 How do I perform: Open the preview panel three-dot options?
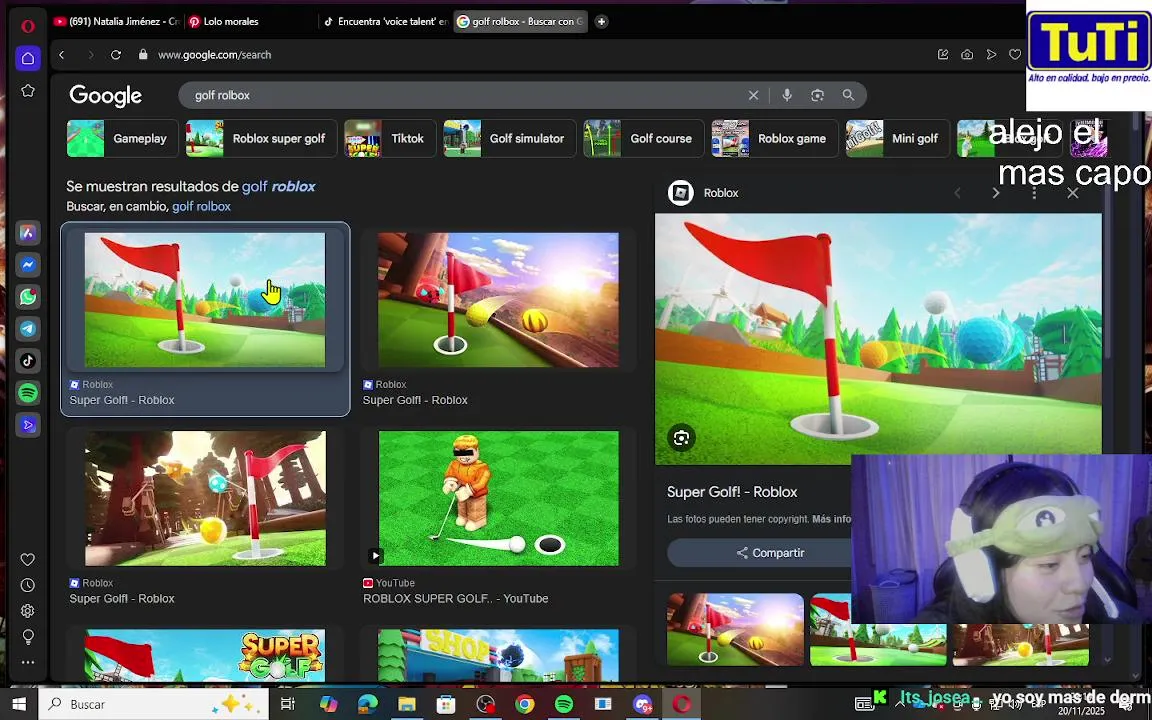pyautogui.click(x=1034, y=192)
